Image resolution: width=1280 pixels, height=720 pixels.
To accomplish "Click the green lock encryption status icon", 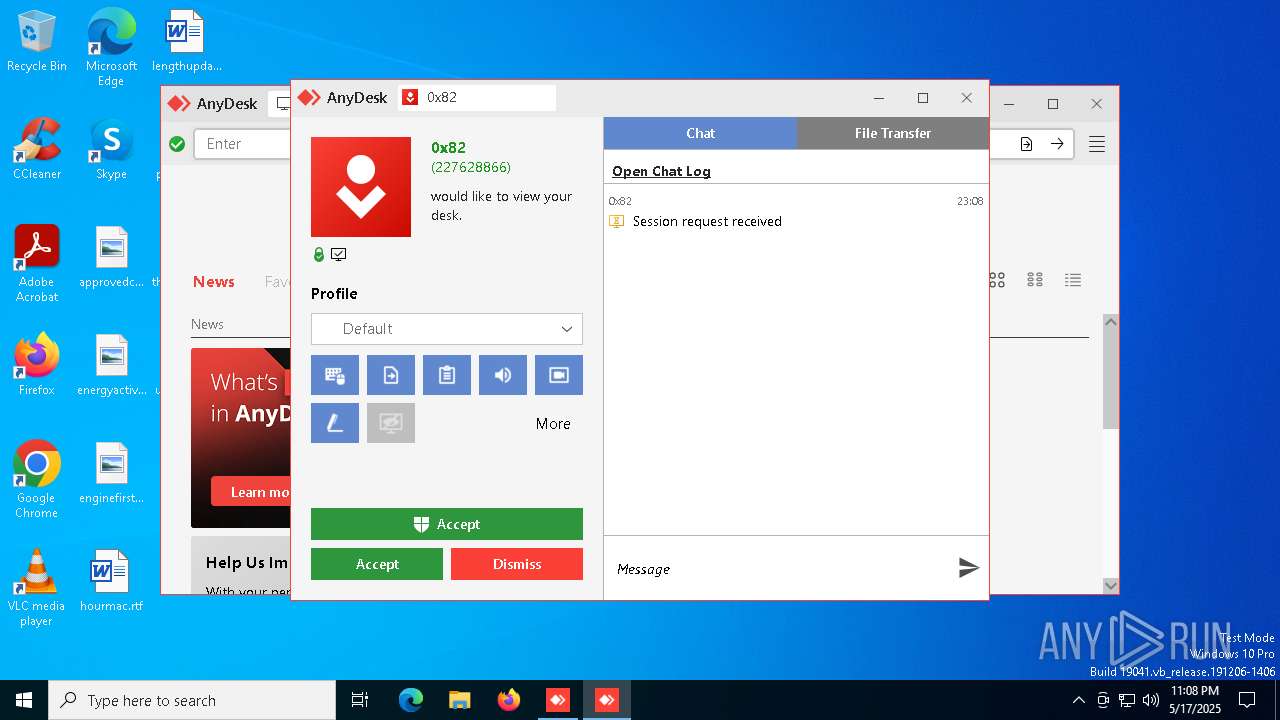I will 319,255.
